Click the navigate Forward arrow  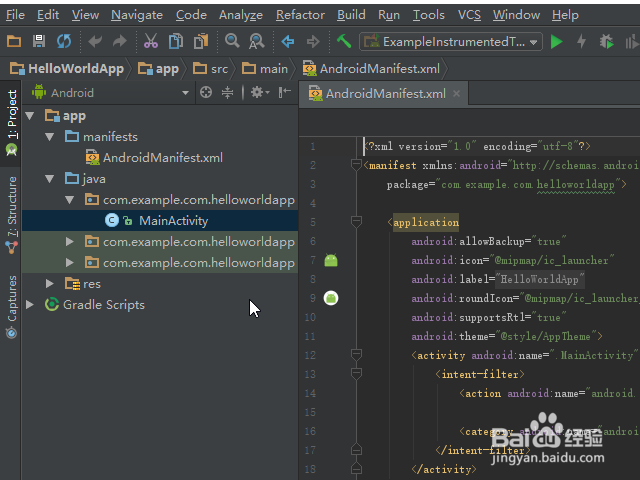(313, 41)
